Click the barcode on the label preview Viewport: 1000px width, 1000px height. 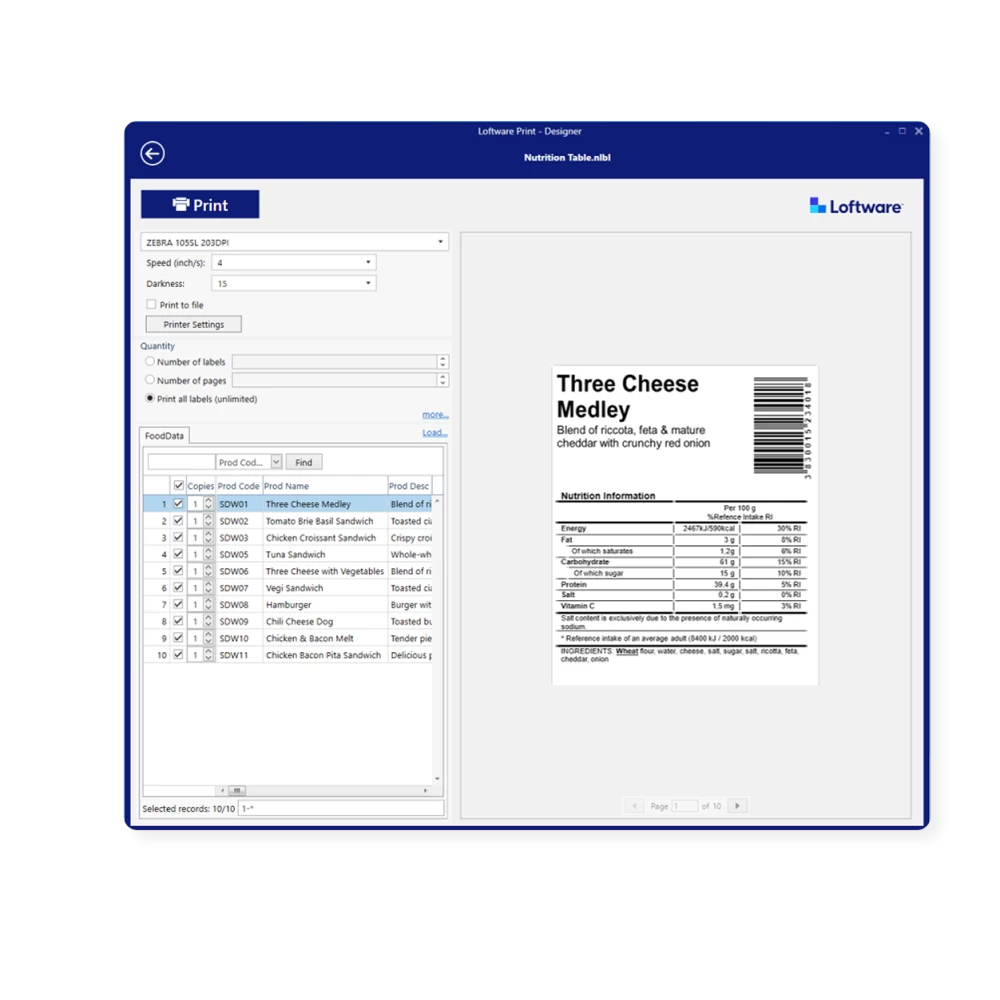pos(782,427)
